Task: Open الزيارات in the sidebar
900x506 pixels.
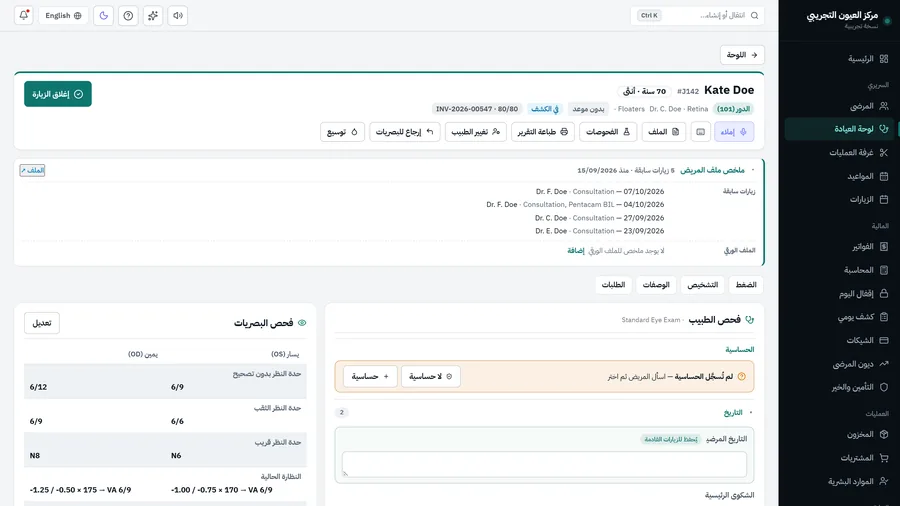Action: [x=839, y=200]
